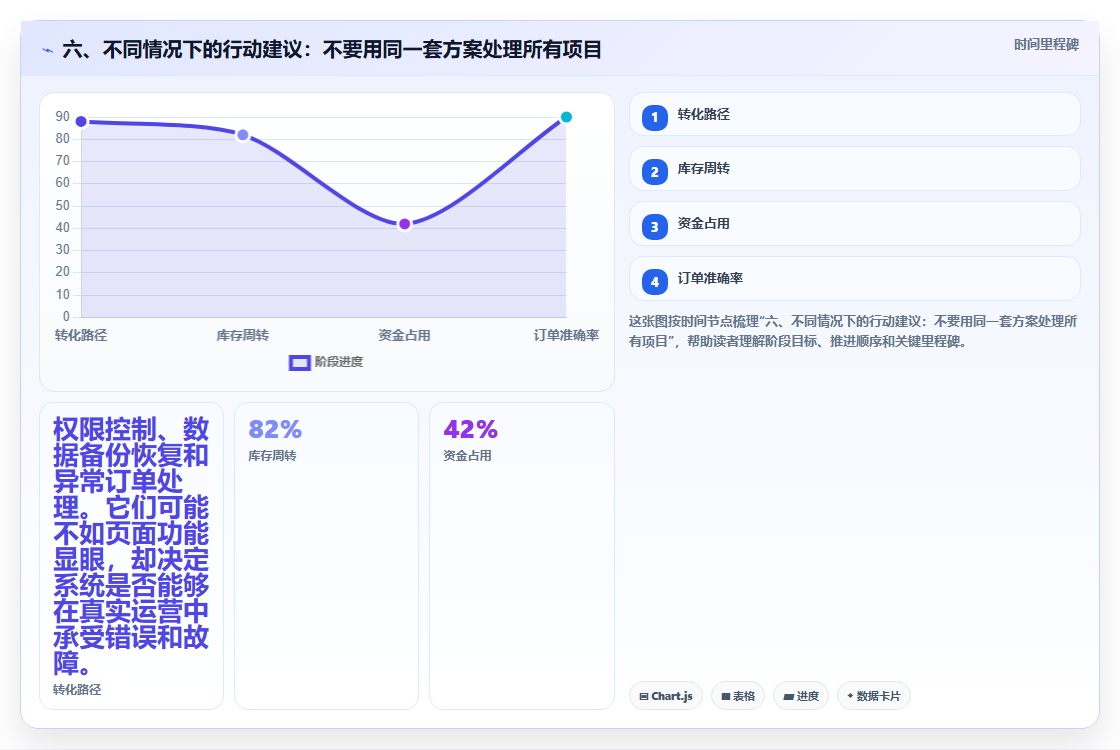
Task: Click the 表格 tag
Action: (738, 696)
